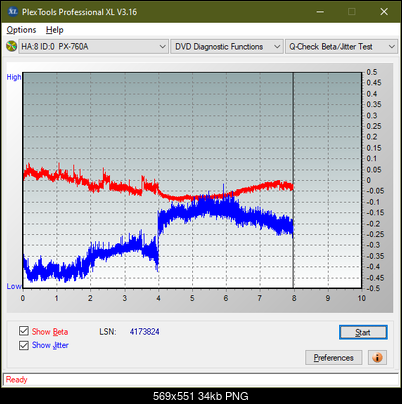Click the PlexTools XL logo in the title bar
This screenshot has width=402, height=404.
[x=12, y=12]
